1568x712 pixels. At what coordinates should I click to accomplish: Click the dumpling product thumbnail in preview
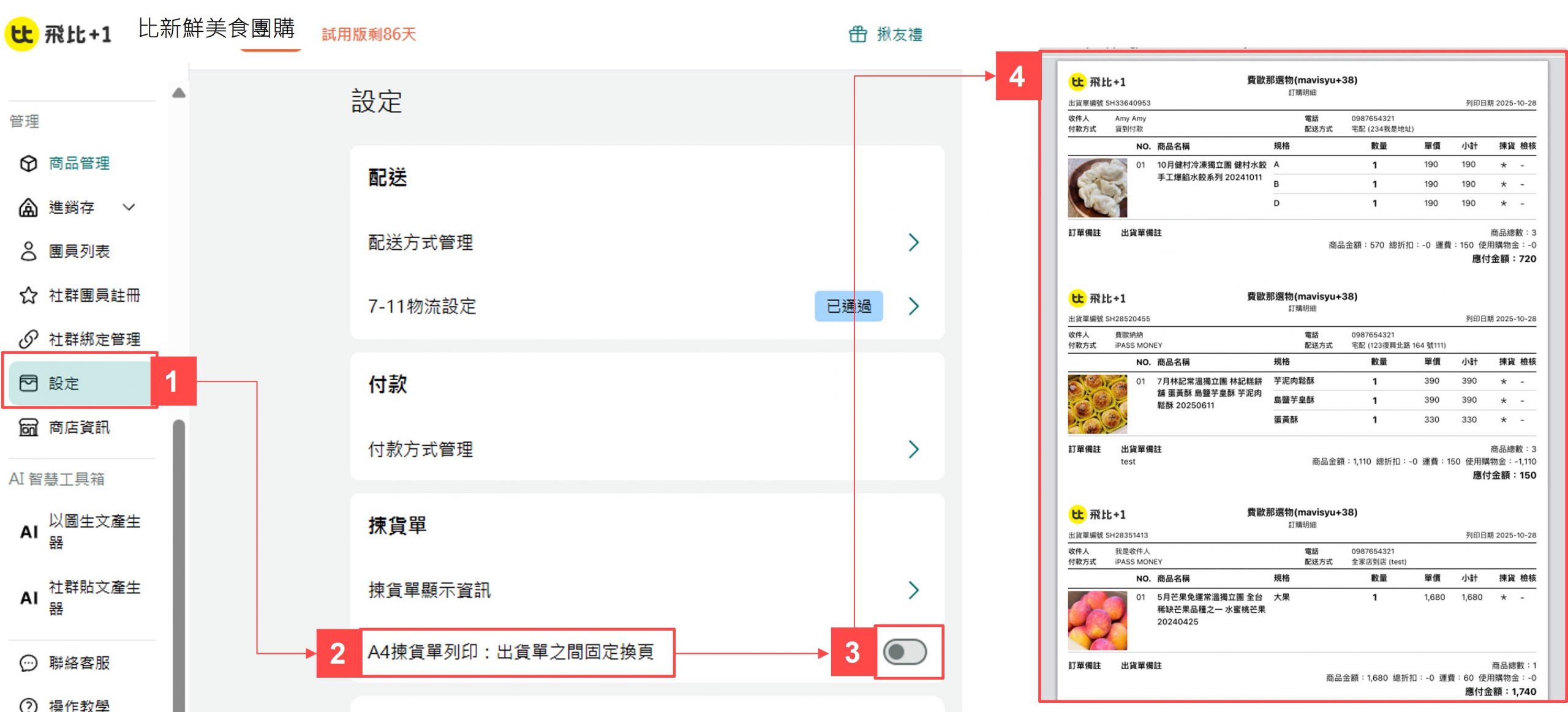[x=1098, y=188]
